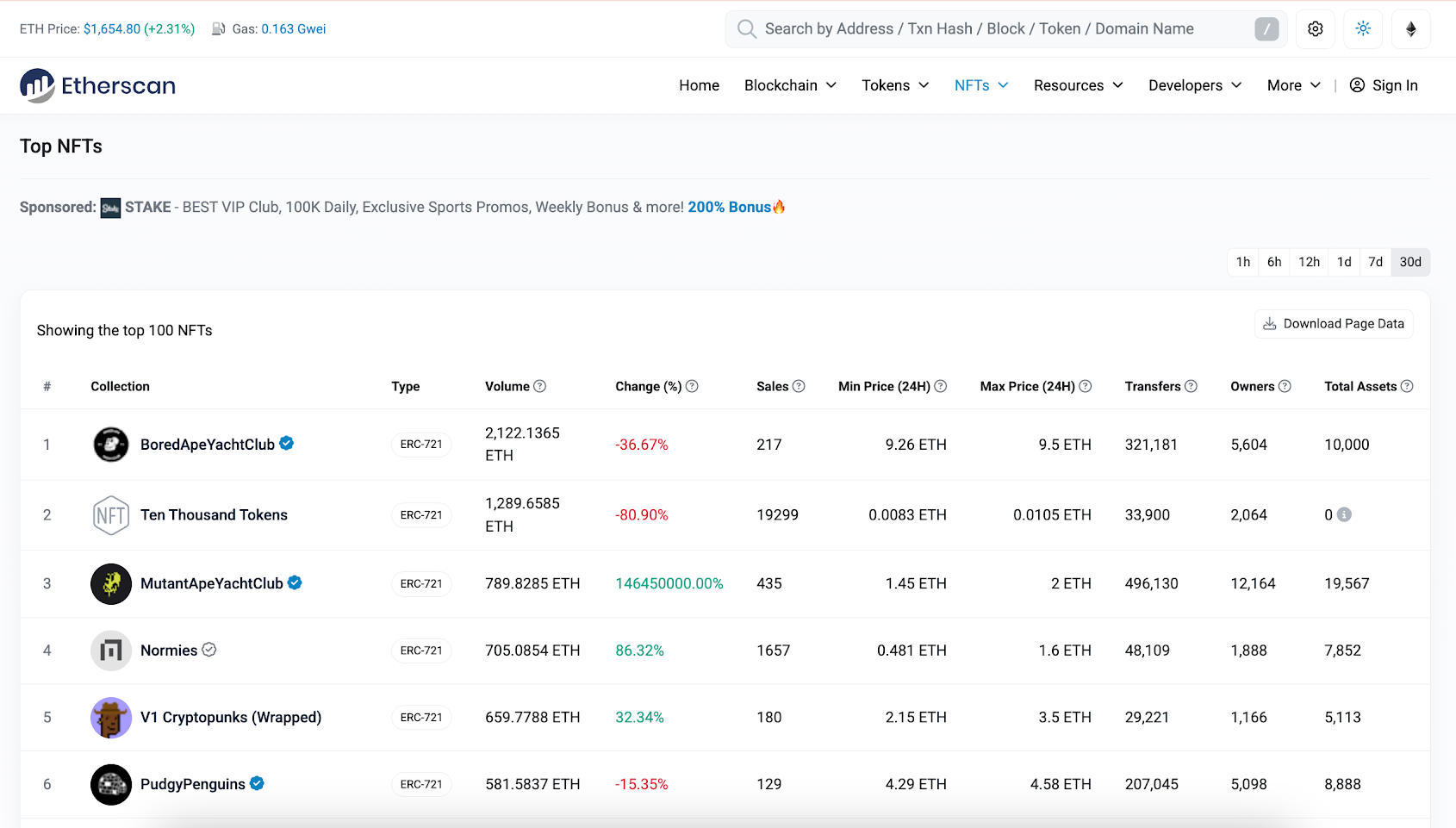The image size is (1456, 828).
Task: Click the Sales help icon
Action: pos(799,386)
